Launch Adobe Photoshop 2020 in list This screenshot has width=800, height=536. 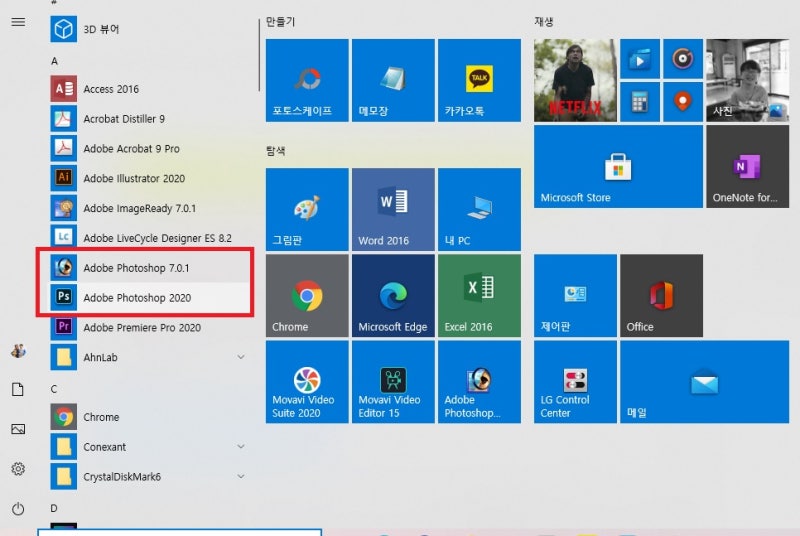pos(148,298)
